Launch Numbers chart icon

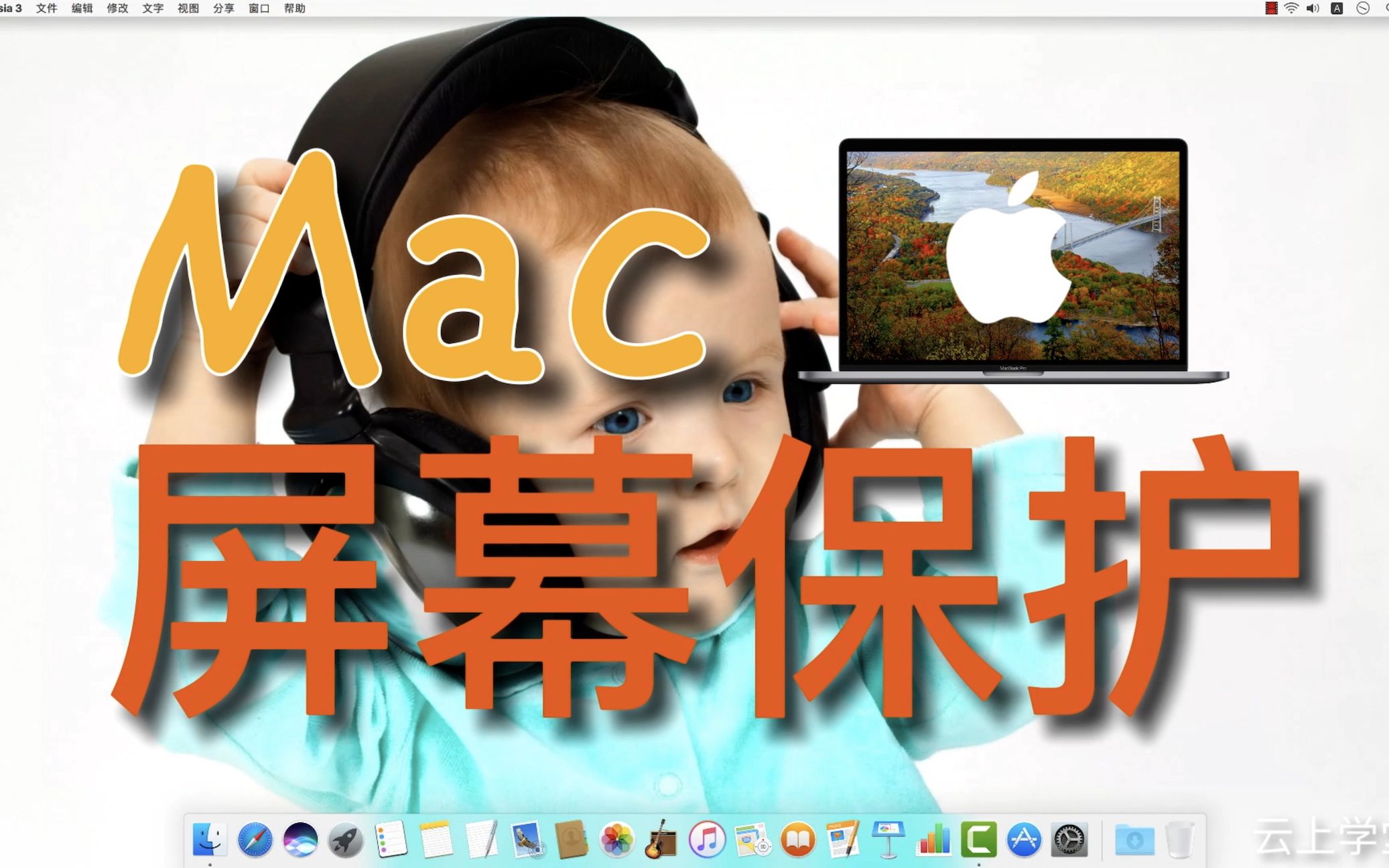[x=933, y=839]
